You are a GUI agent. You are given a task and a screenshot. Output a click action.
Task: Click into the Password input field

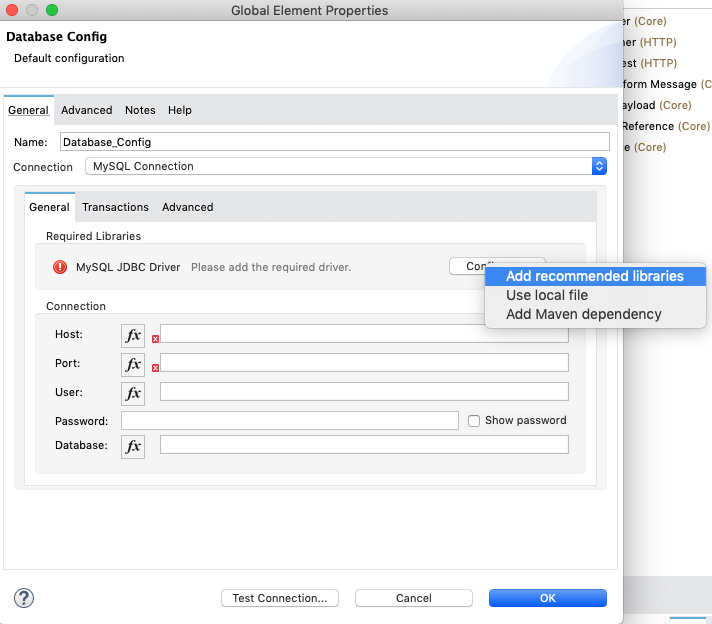click(x=289, y=421)
